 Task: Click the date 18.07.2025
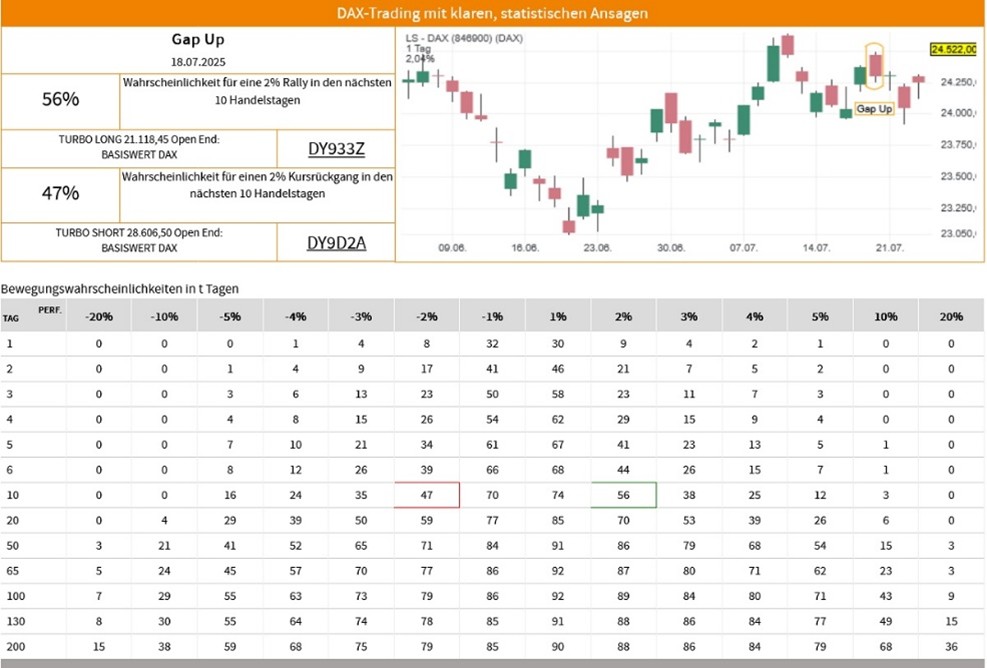[198, 62]
